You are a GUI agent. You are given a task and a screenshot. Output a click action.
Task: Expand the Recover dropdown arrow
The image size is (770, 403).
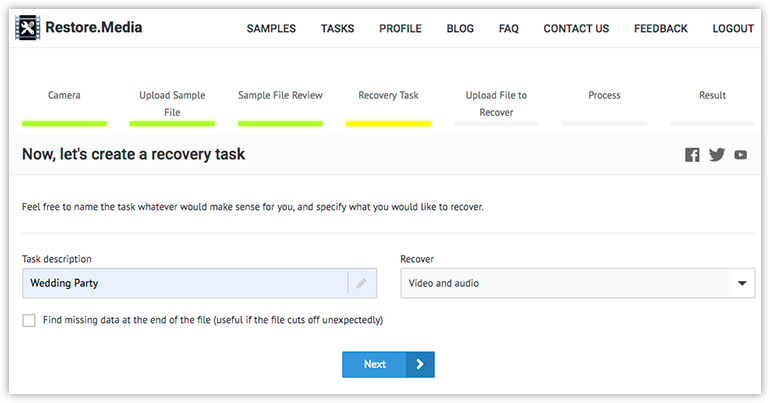coord(742,283)
